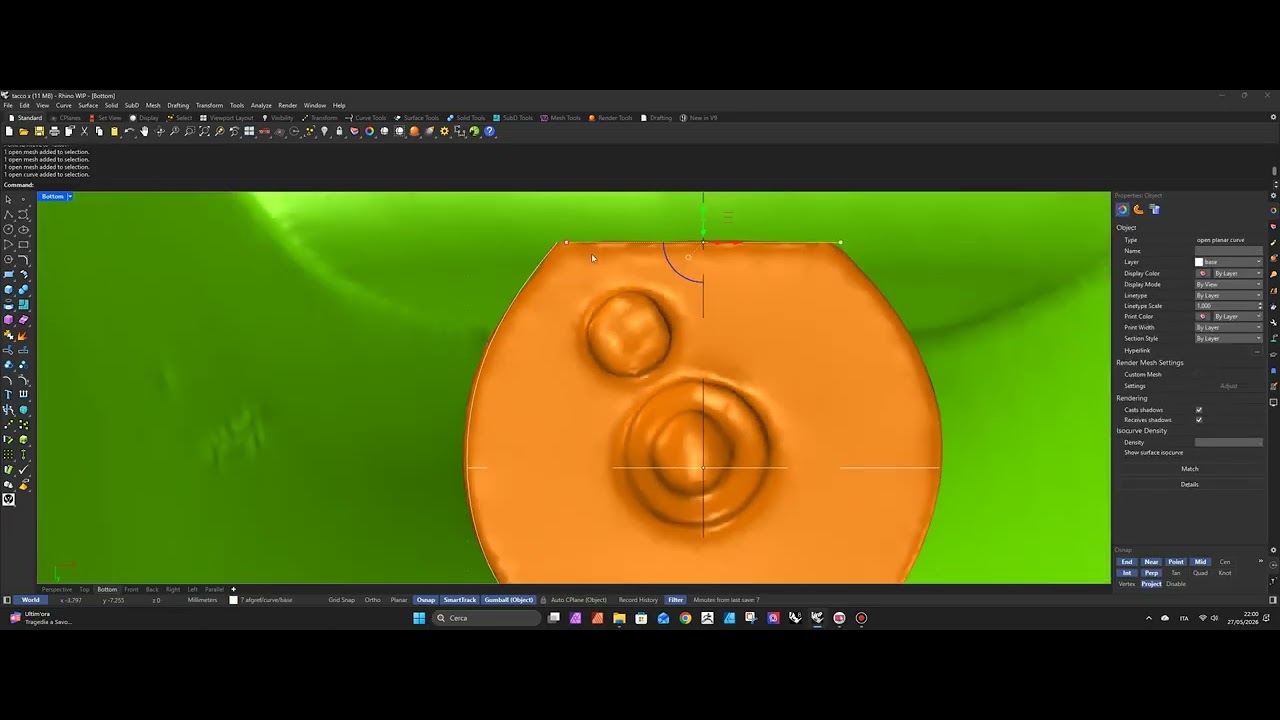The width and height of the screenshot is (1280, 720).
Task: Save the model with the floppy disk icon
Action: (39, 131)
